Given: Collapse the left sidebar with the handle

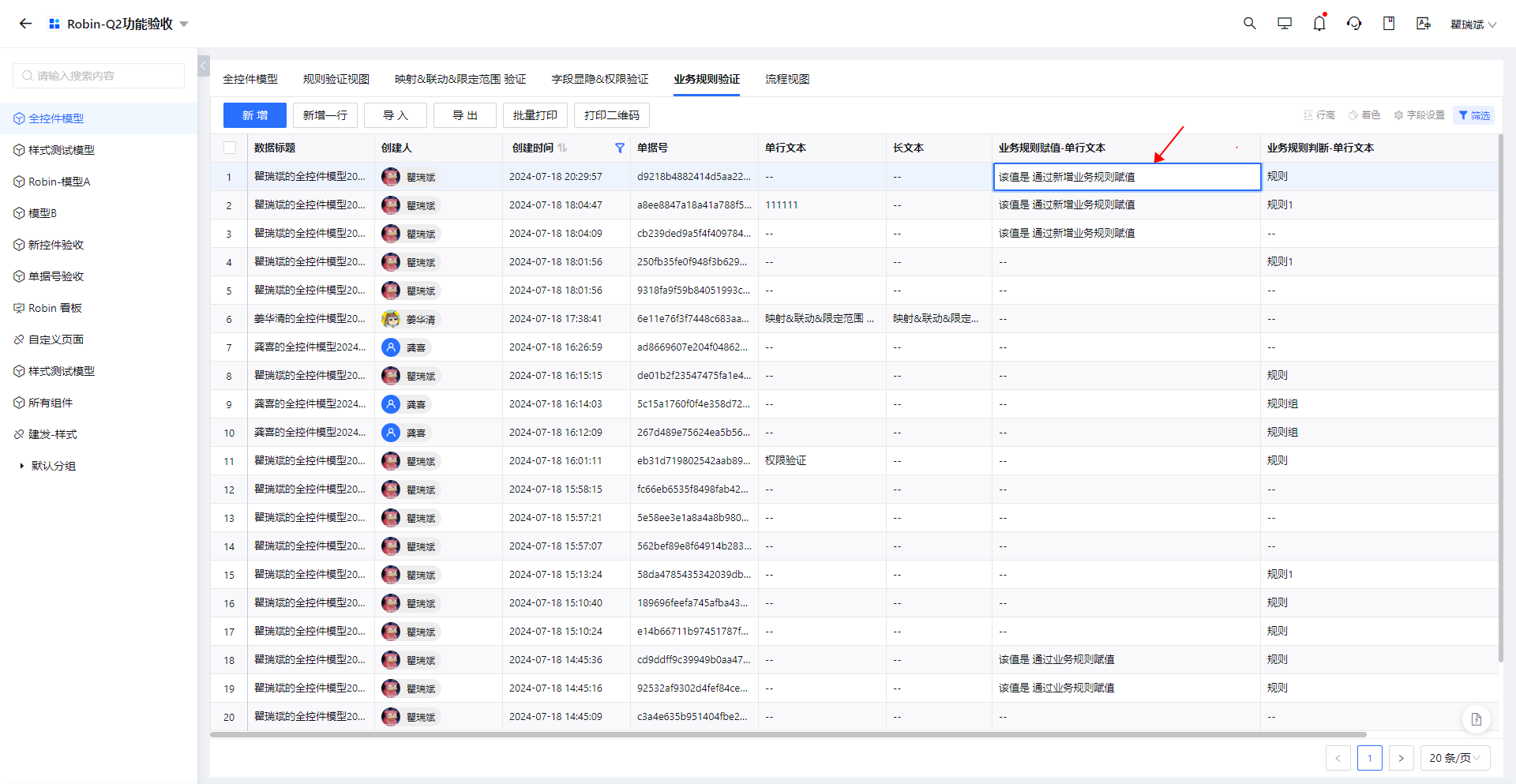Looking at the screenshot, I should coord(204,66).
